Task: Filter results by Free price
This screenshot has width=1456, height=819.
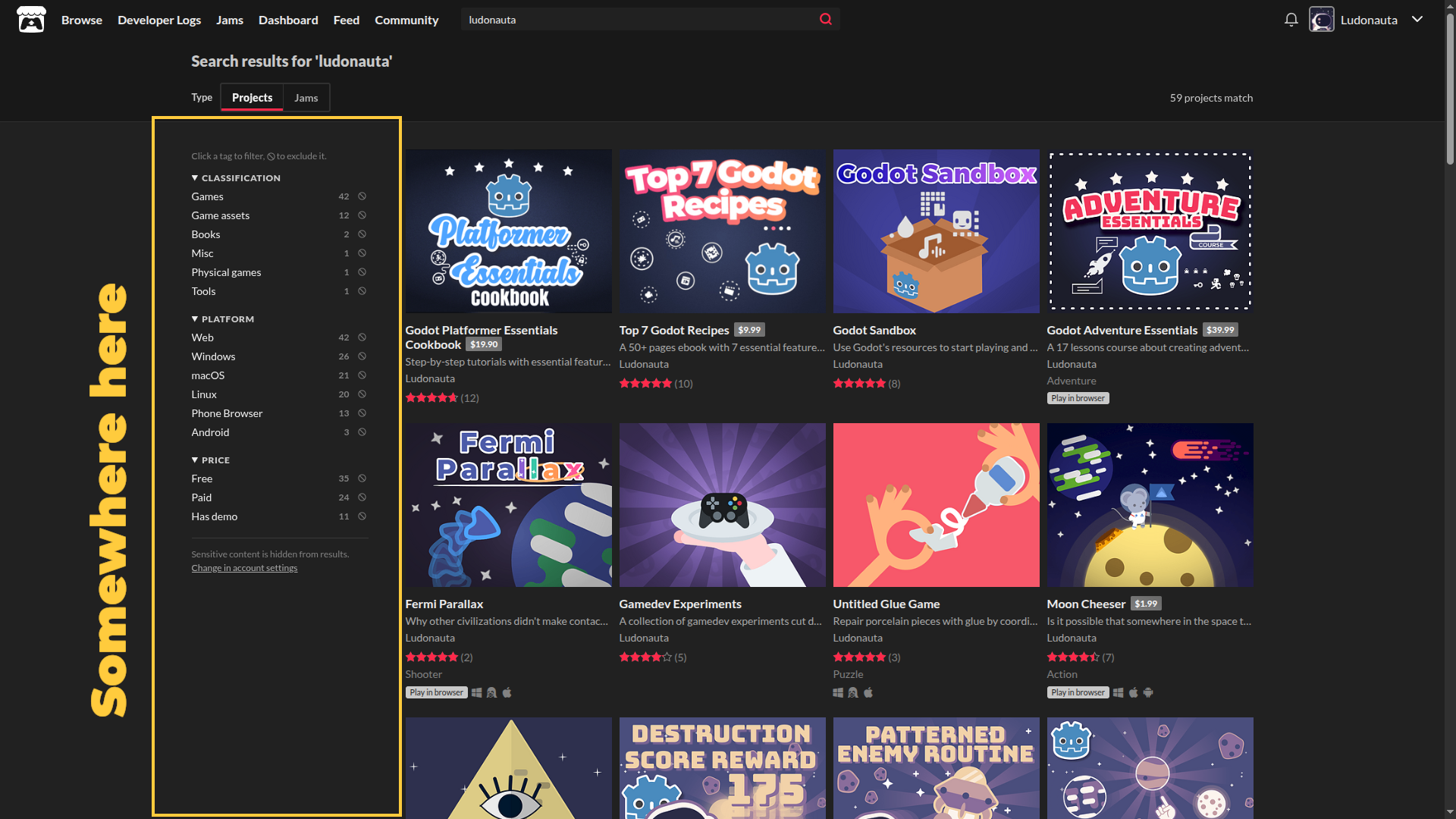Action: (x=202, y=479)
